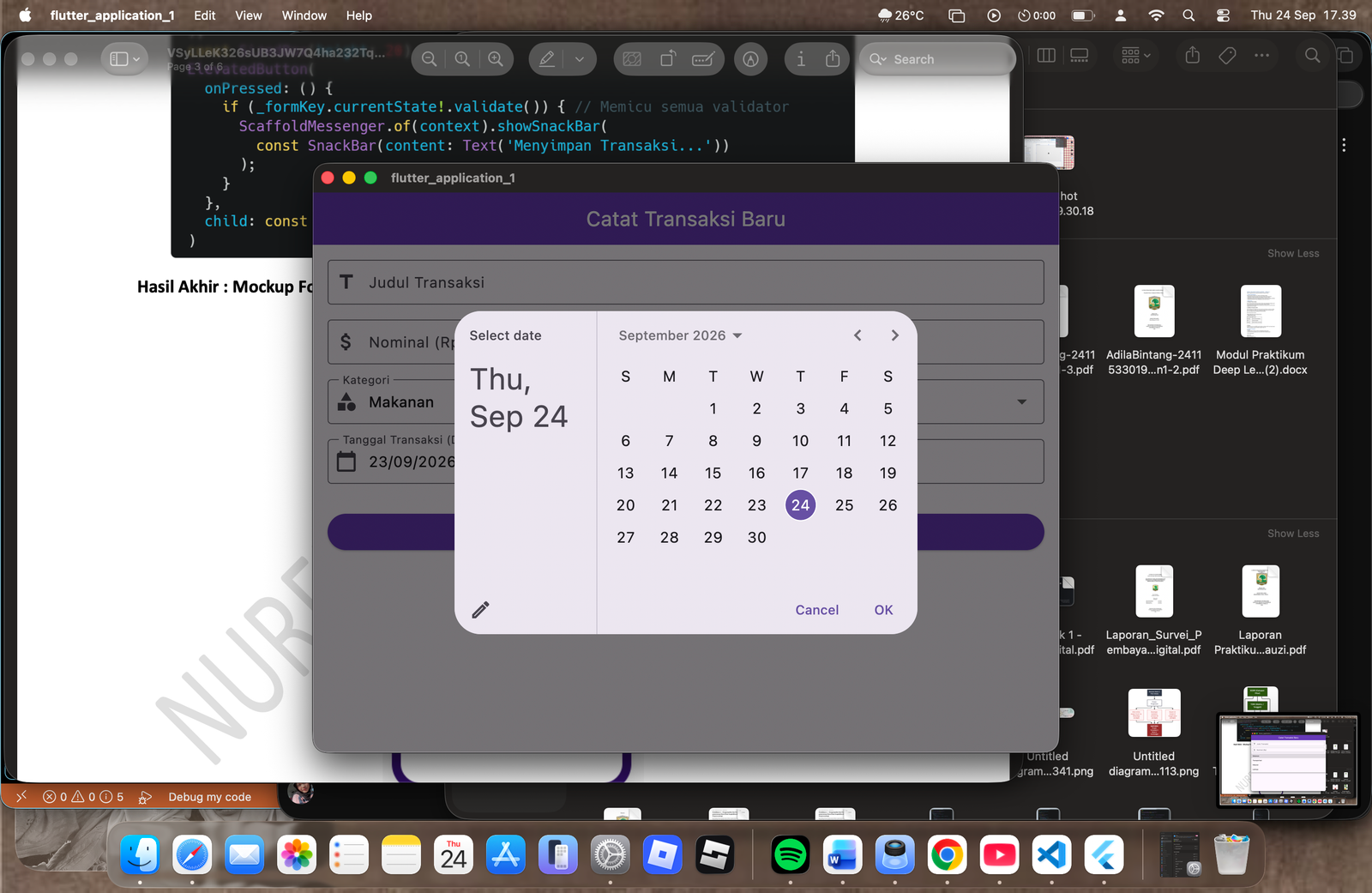Confirm date with OK button
This screenshot has width=1372, height=893.
coord(883,610)
